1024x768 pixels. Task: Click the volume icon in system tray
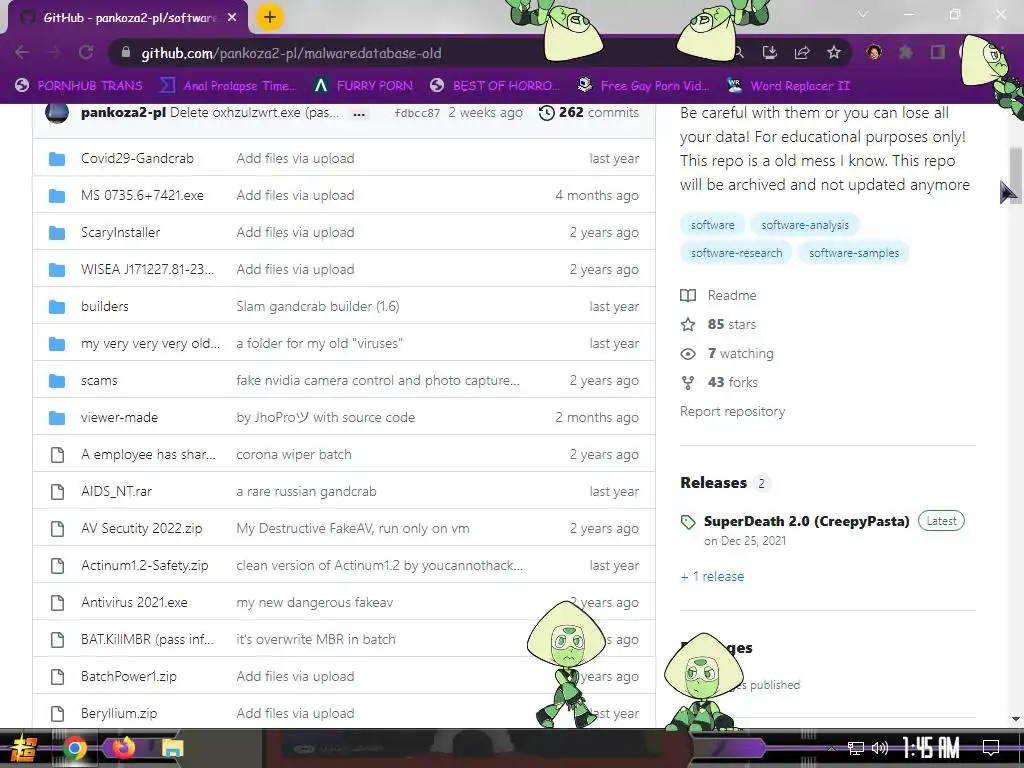[880, 748]
